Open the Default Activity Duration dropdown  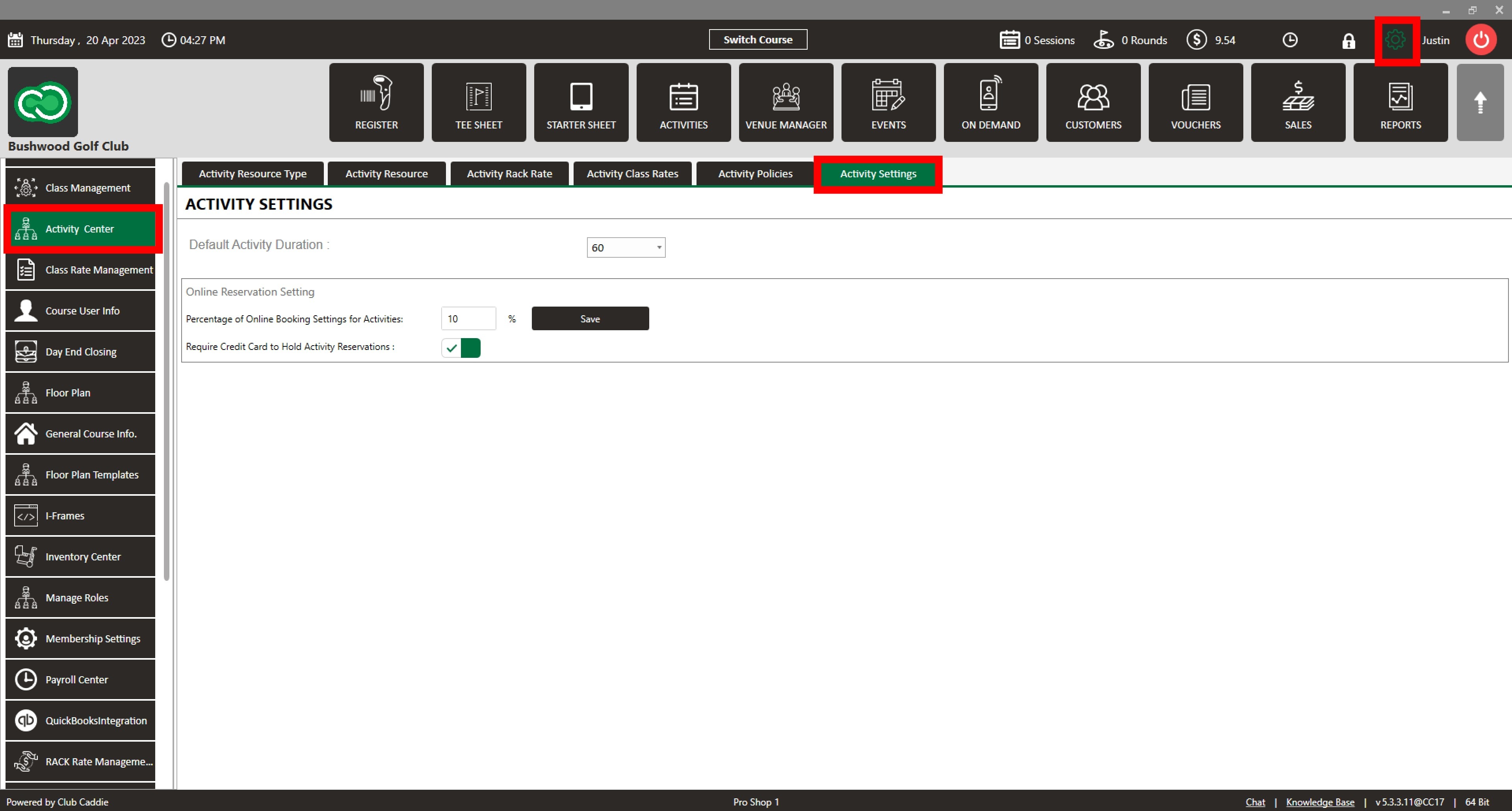click(626, 248)
